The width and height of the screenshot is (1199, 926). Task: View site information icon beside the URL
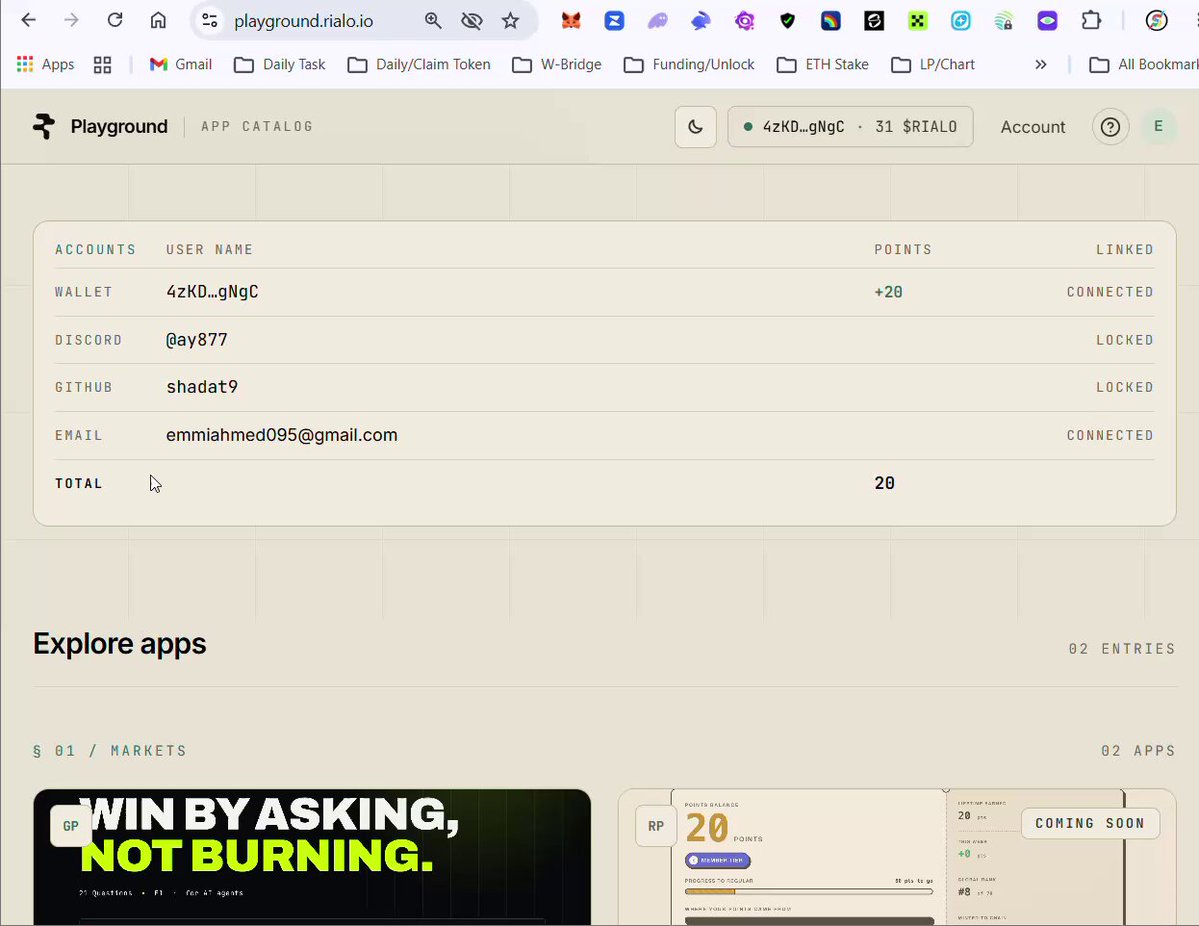(210, 21)
